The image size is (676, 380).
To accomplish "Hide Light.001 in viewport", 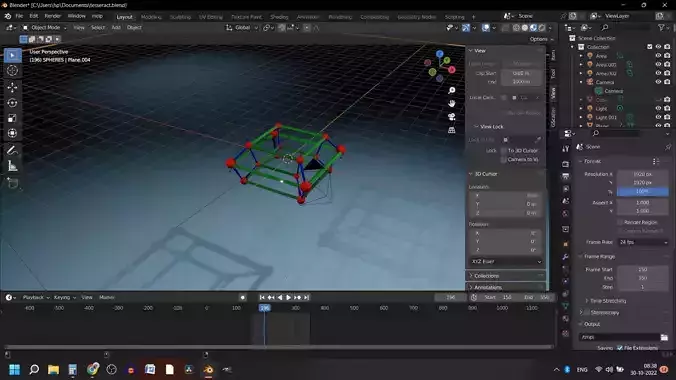I will pos(658,117).
